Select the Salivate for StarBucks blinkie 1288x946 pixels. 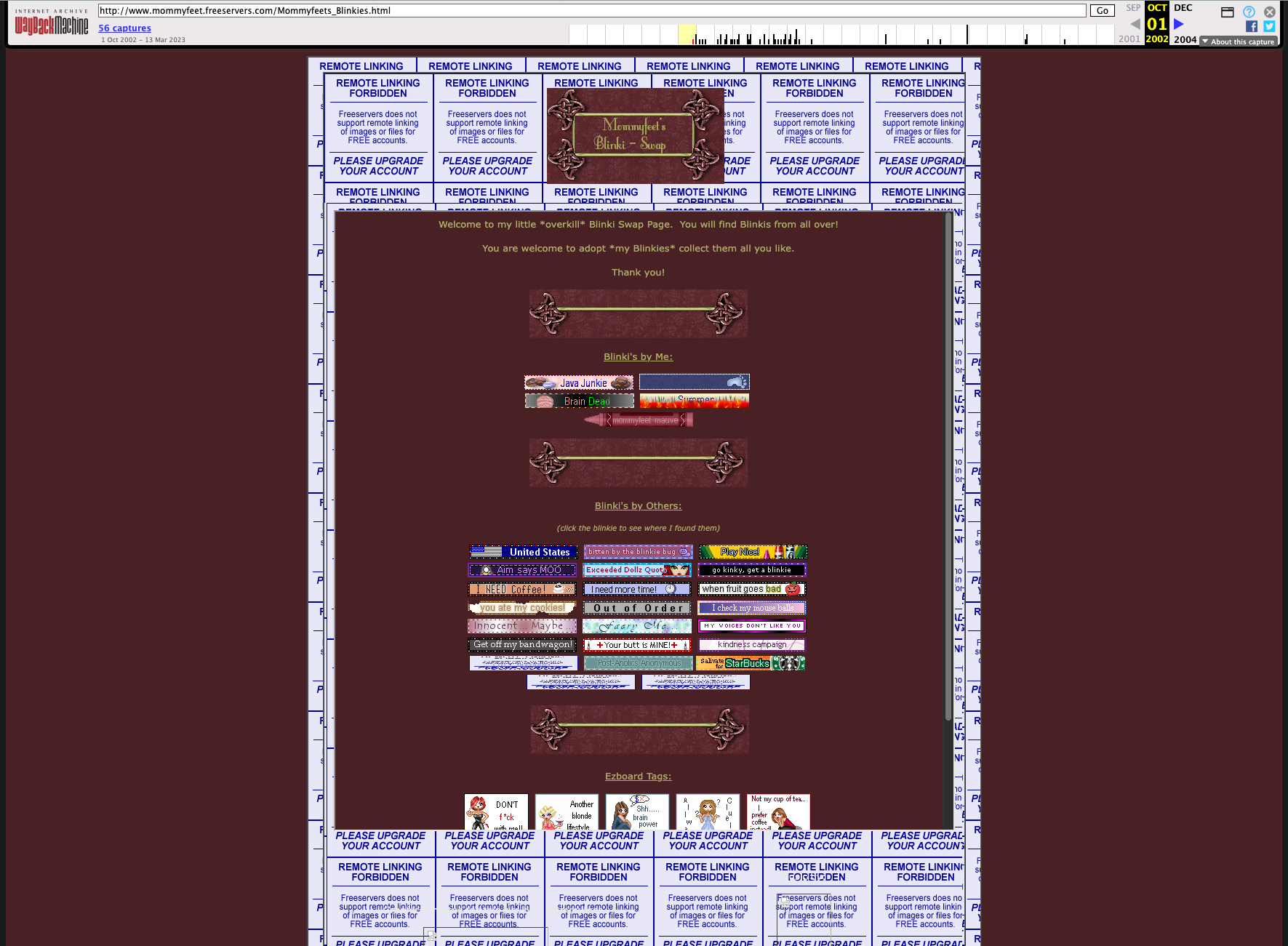tap(751, 663)
